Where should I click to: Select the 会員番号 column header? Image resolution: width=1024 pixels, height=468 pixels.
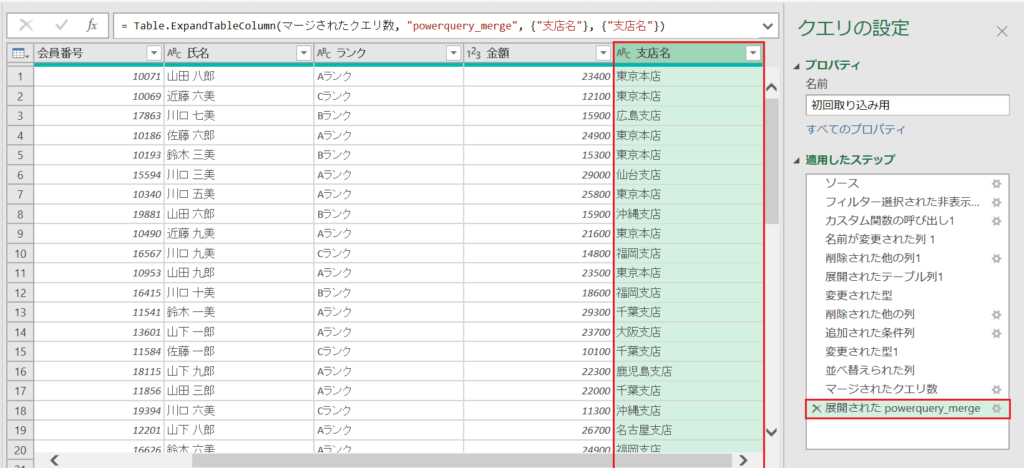coord(98,54)
